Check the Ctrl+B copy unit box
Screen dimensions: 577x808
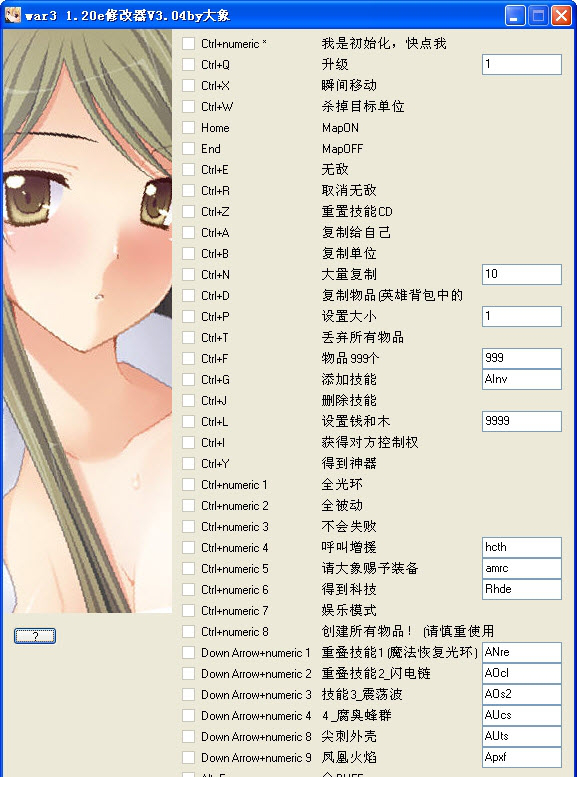point(189,254)
